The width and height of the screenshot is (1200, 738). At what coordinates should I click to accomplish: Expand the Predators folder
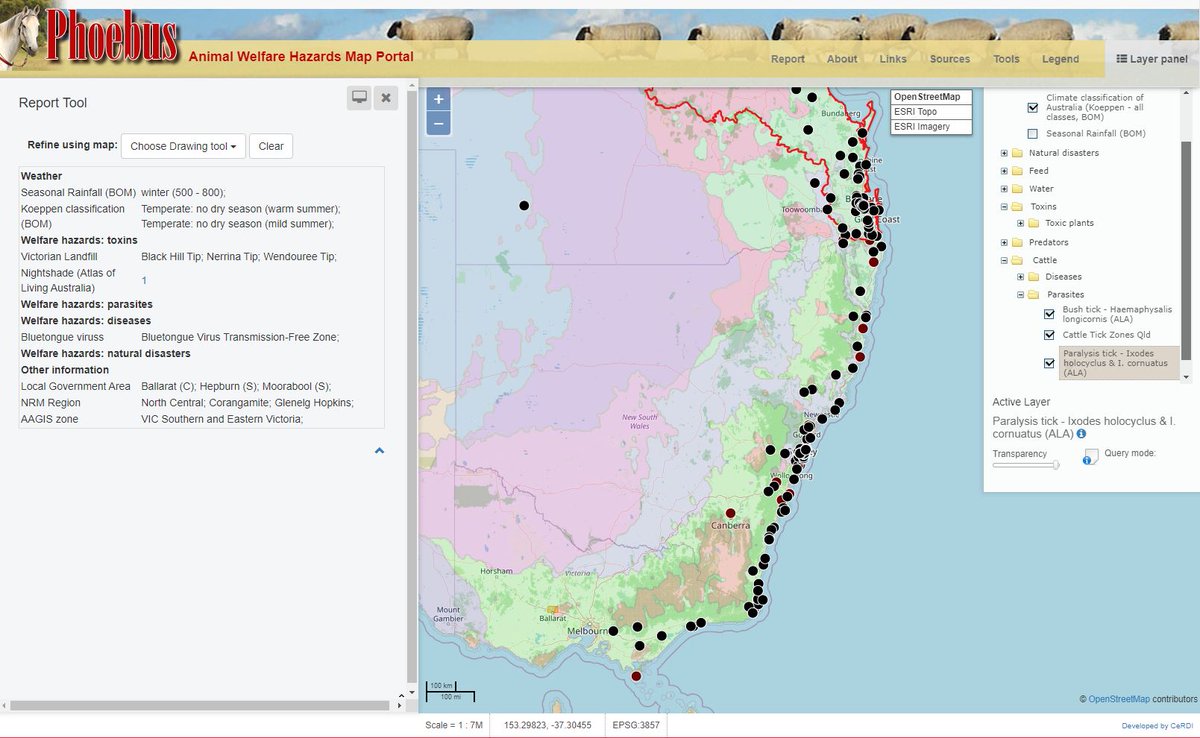point(1004,243)
